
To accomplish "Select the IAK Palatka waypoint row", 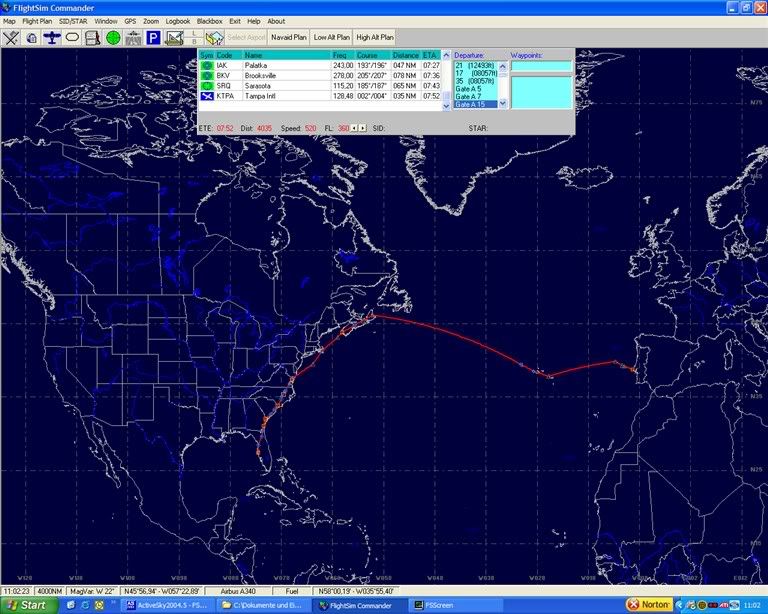I will click(x=320, y=65).
